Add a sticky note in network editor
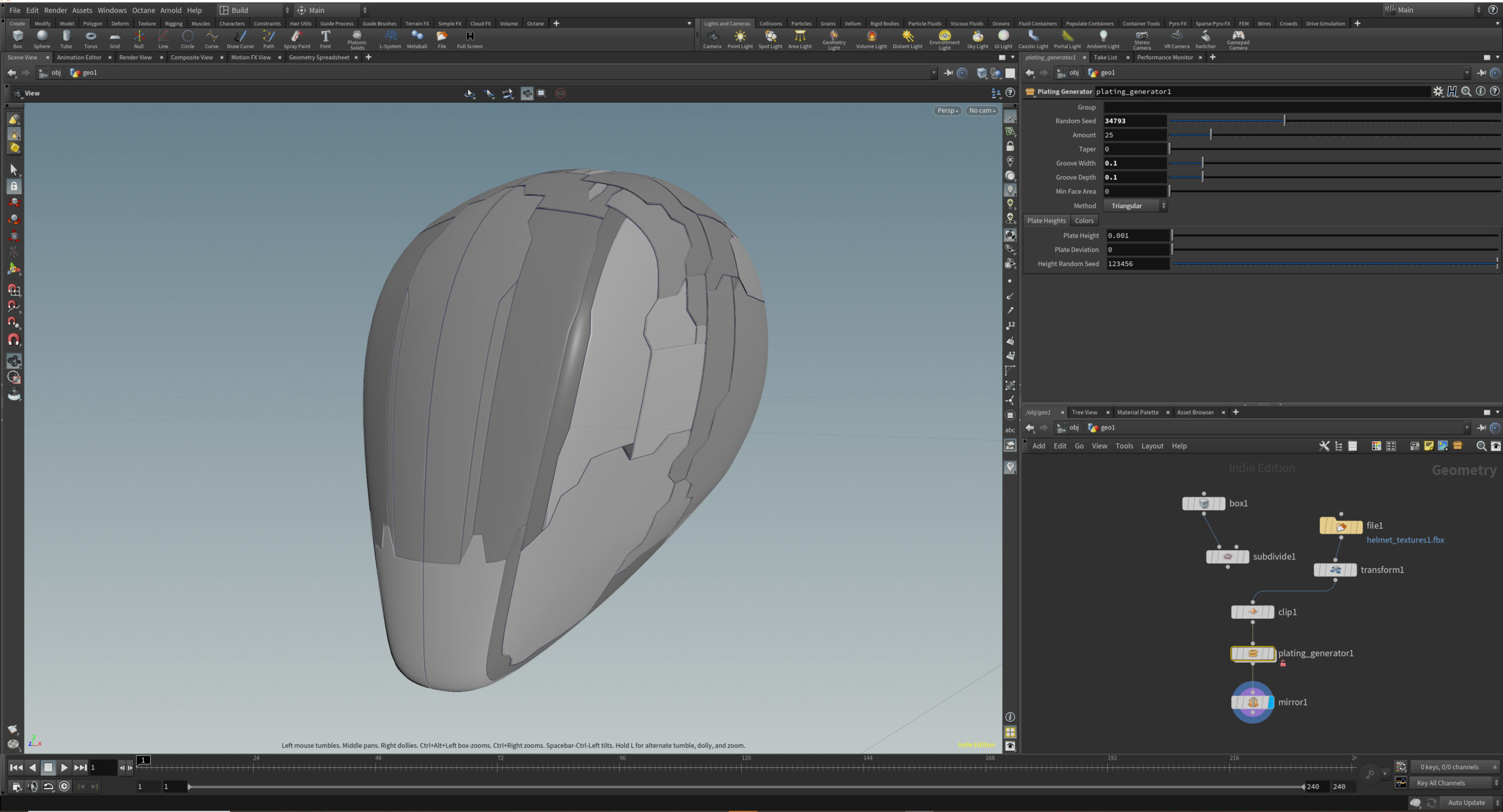The image size is (1503, 812). click(1428, 446)
